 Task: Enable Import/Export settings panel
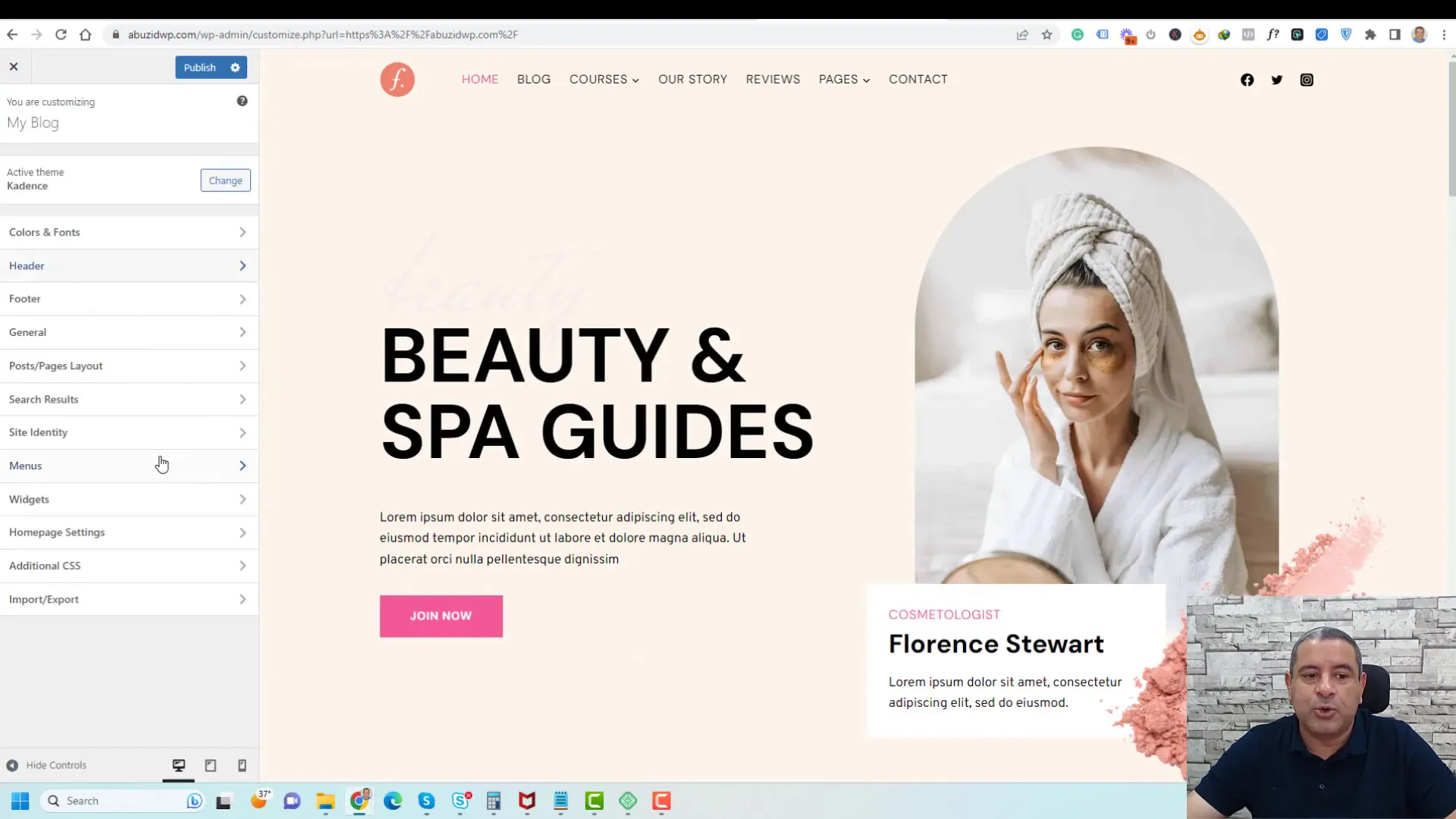pyautogui.click(x=128, y=598)
